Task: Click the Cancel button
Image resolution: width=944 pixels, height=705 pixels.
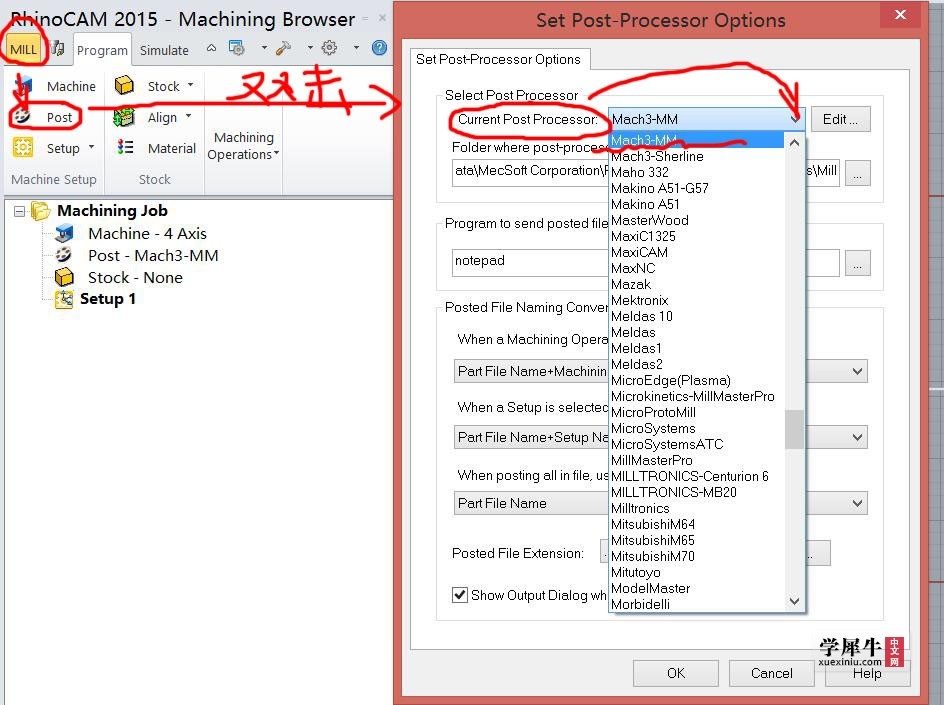Action: pos(771,673)
